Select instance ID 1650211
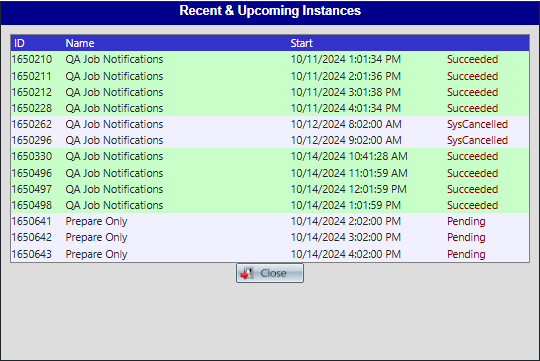Viewport: 540px width, 361px height. [x=32, y=76]
